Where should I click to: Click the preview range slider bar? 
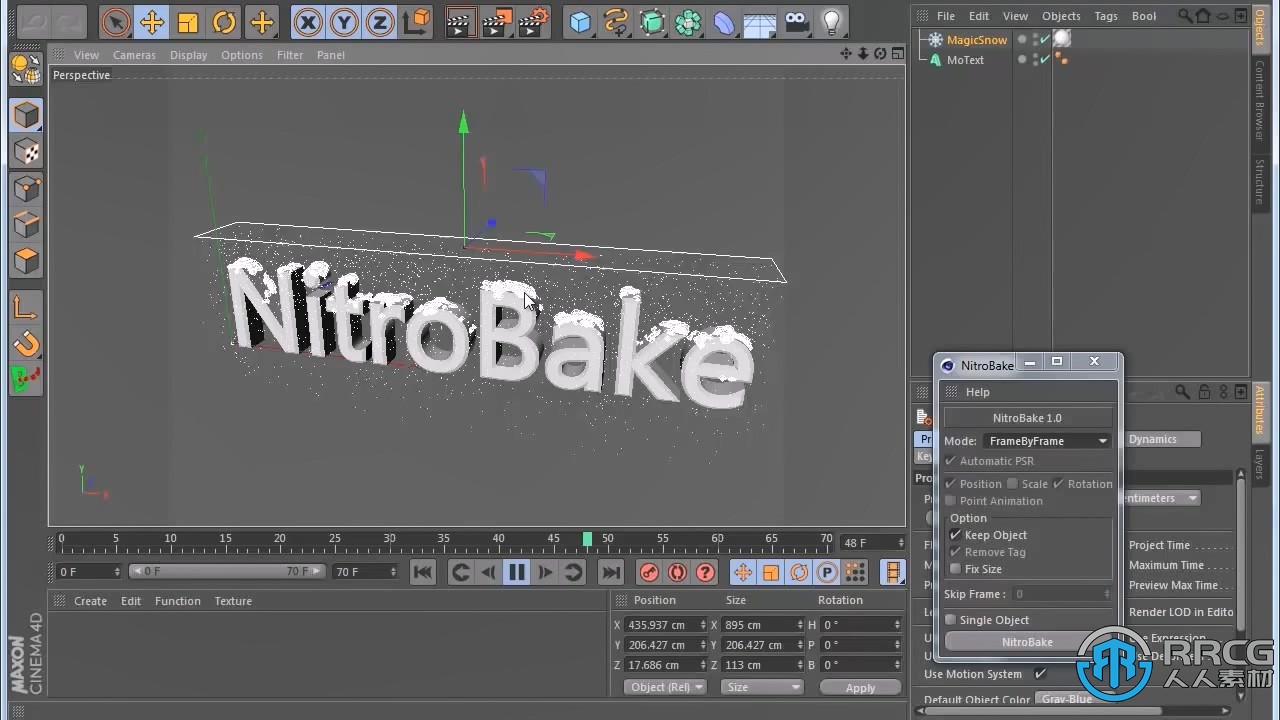227,572
